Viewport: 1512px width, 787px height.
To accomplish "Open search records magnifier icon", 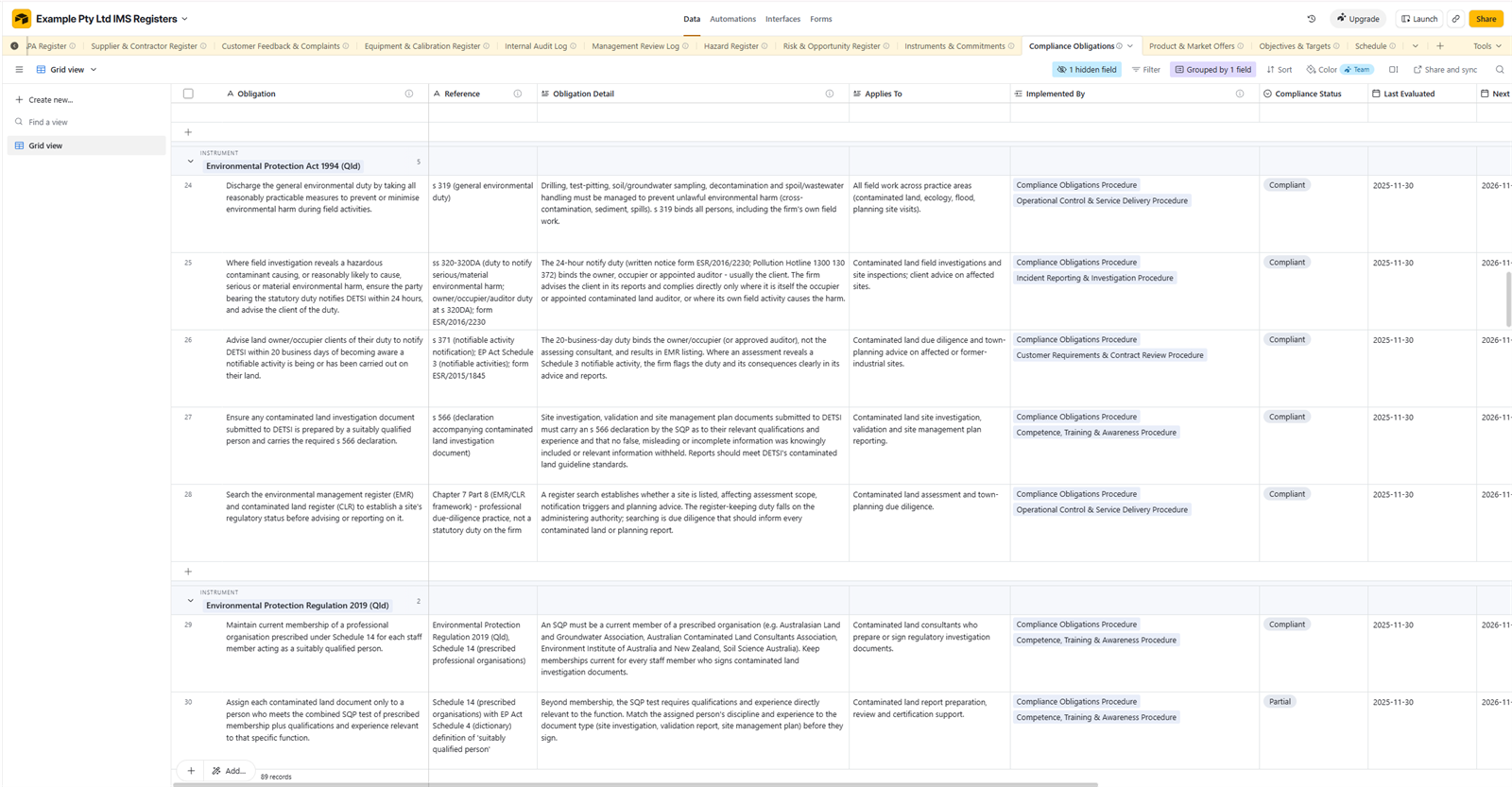I will [1500, 70].
